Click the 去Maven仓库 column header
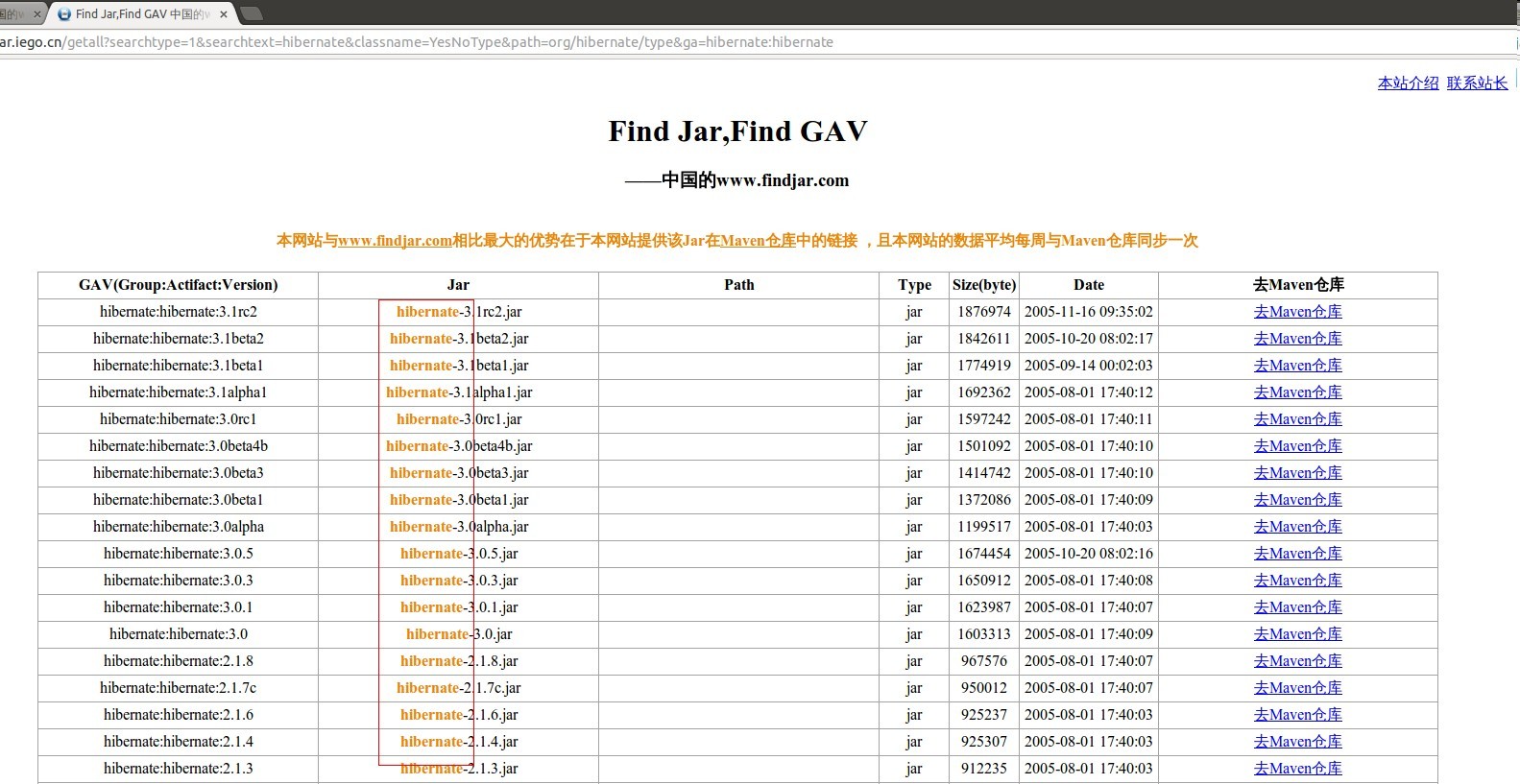 pos(1298,285)
